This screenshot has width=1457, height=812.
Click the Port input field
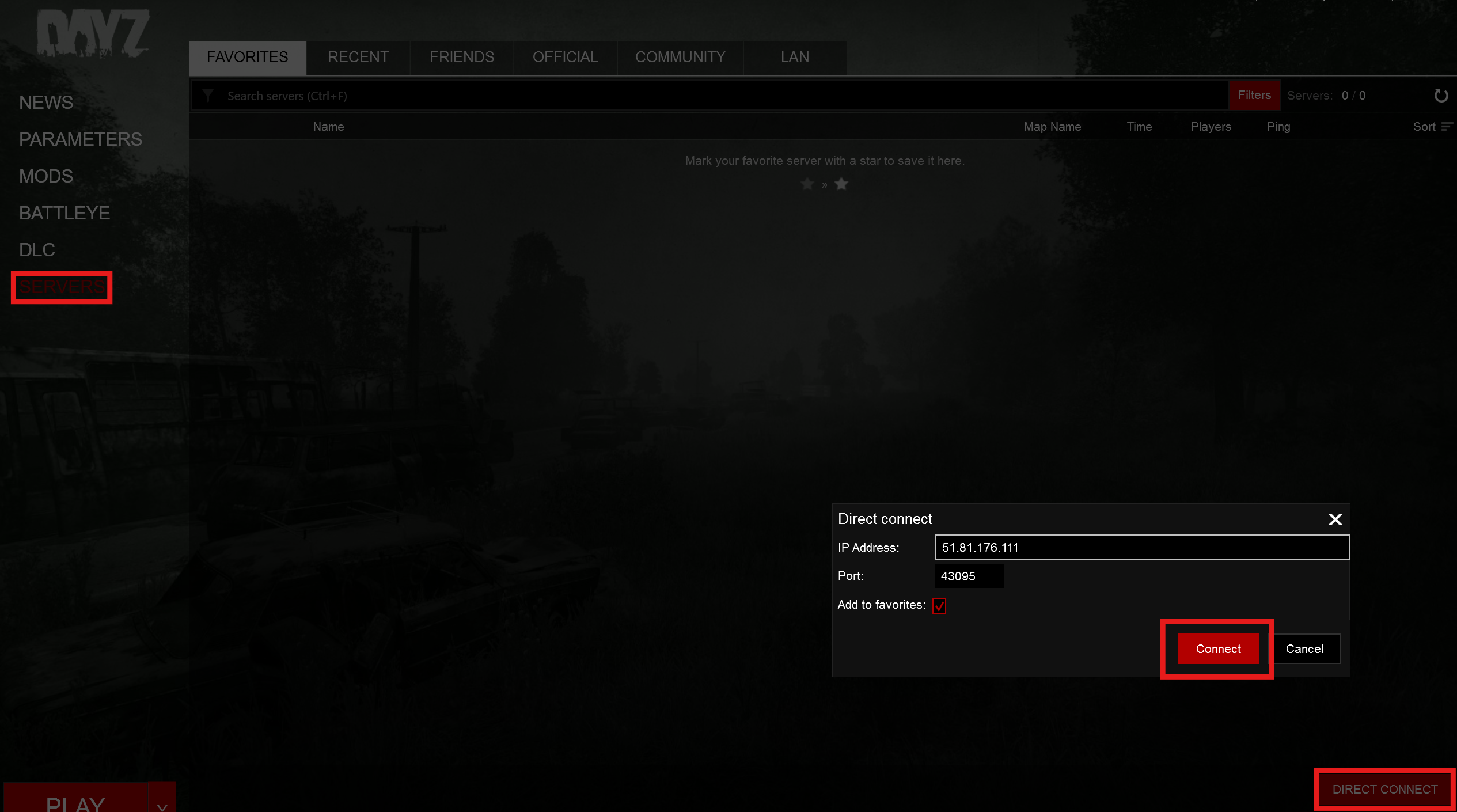coord(968,576)
